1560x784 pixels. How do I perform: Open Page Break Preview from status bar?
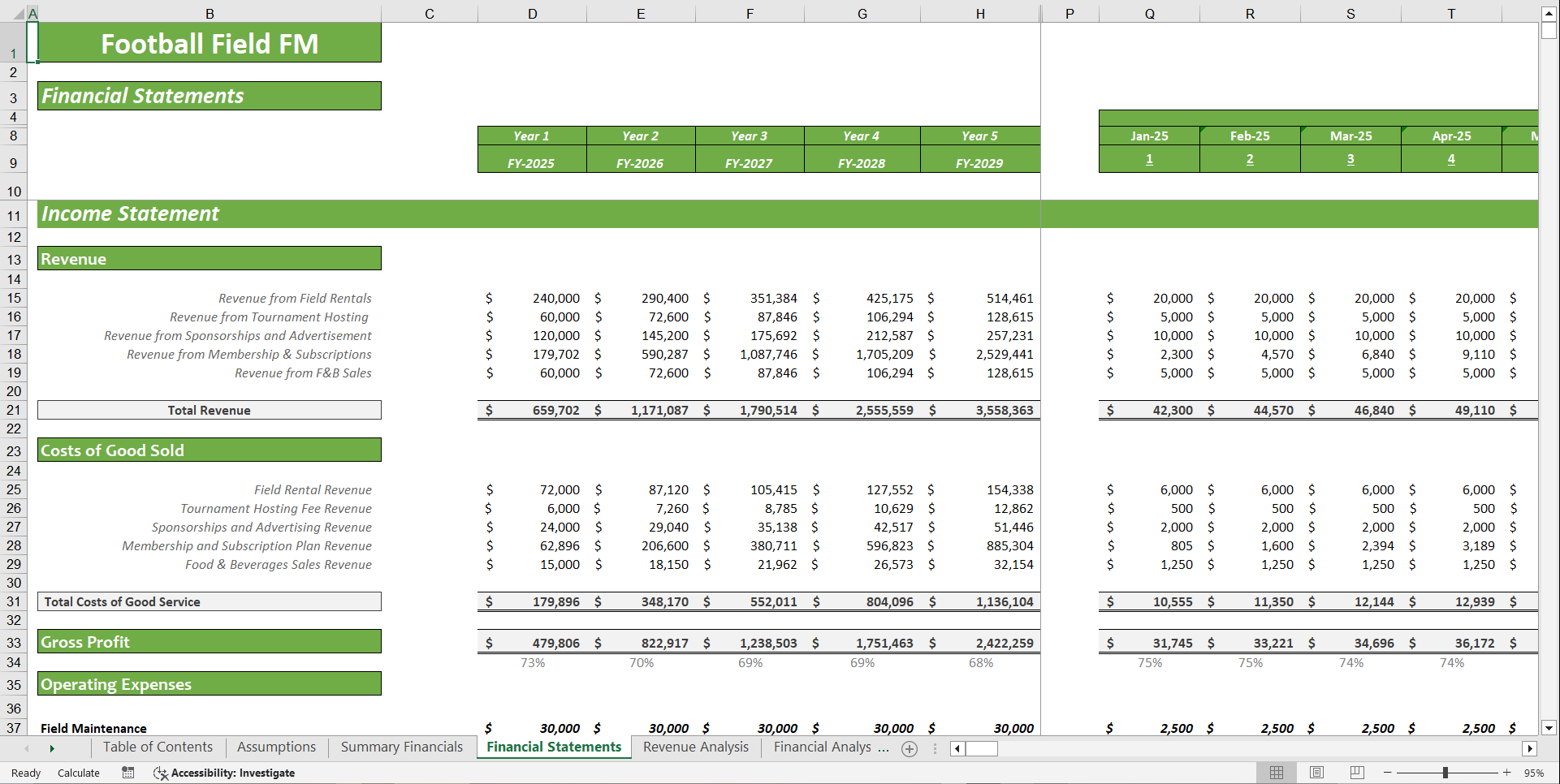(1356, 773)
